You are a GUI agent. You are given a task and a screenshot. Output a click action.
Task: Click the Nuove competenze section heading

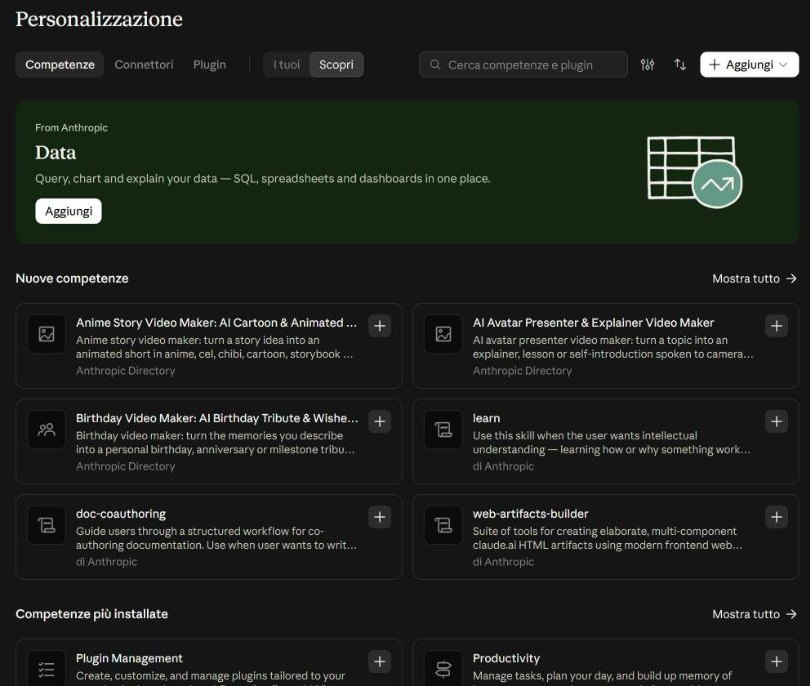pyautogui.click(x=72, y=278)
